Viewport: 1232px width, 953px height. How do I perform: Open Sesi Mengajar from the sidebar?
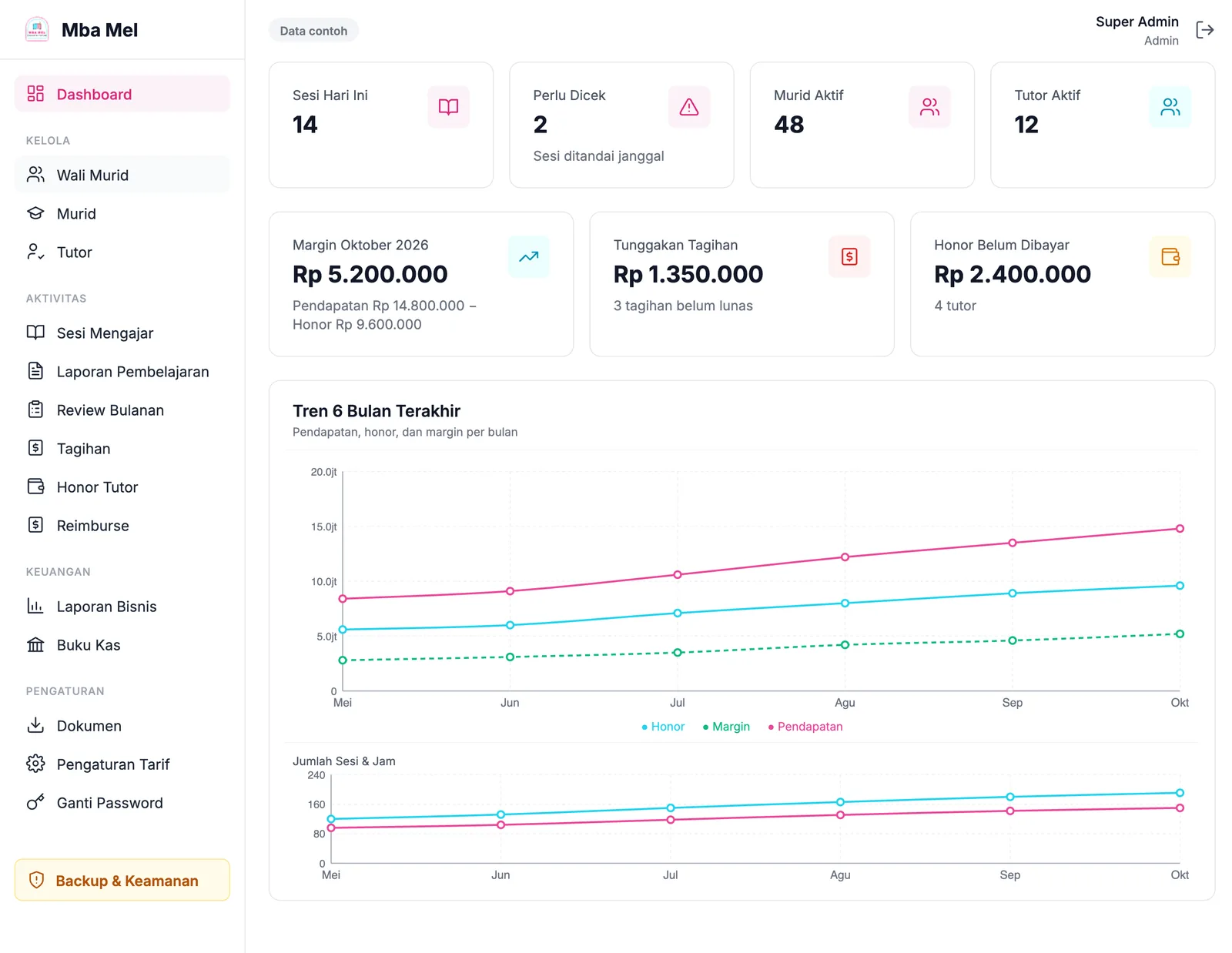coord(122,333)
